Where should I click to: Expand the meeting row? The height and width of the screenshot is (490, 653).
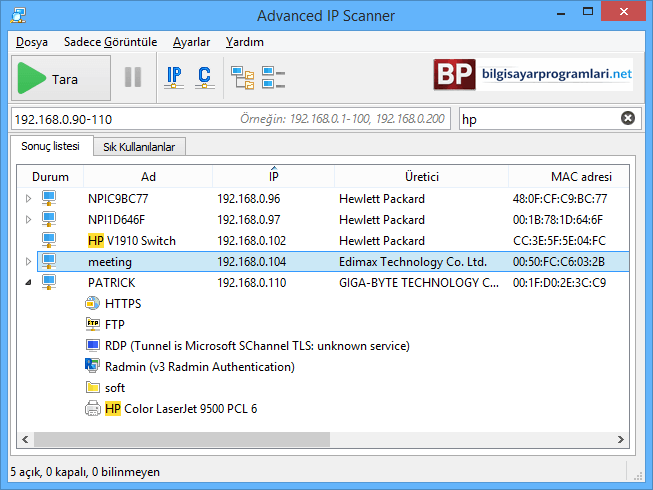tap(28, 261)
